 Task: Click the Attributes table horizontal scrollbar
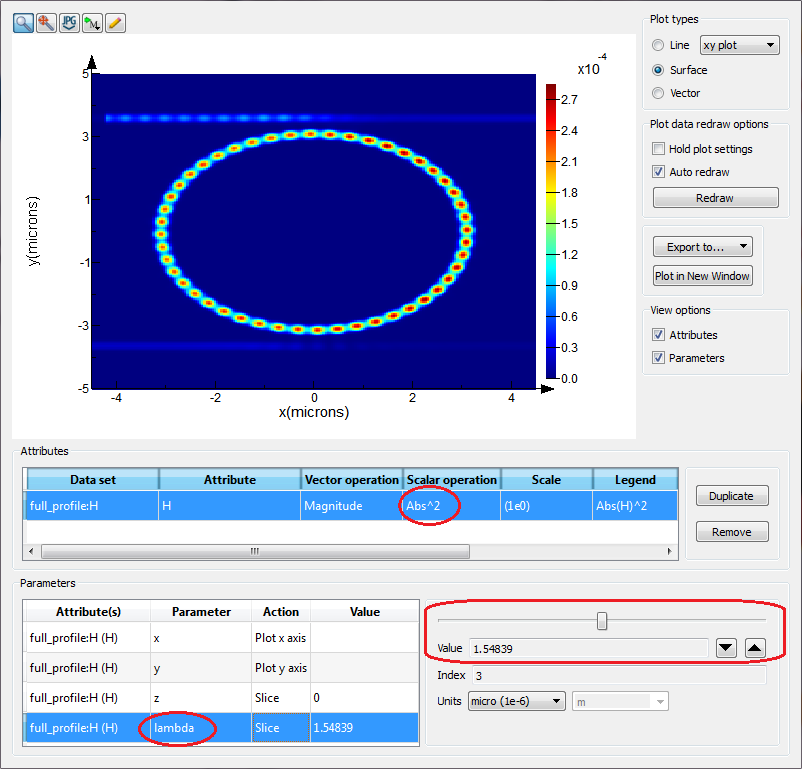point(255,552)
